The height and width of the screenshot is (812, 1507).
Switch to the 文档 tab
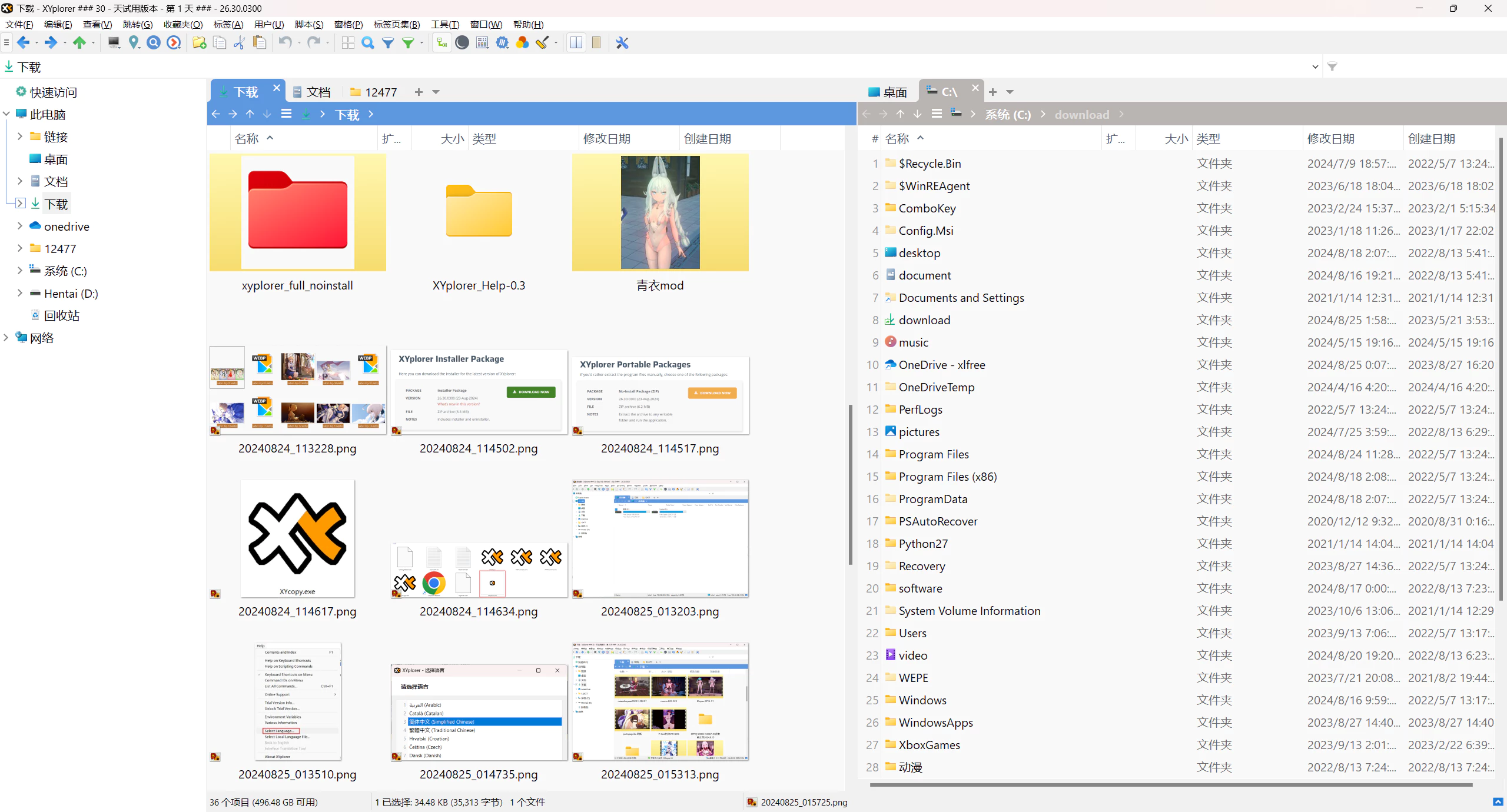point(312,92)
